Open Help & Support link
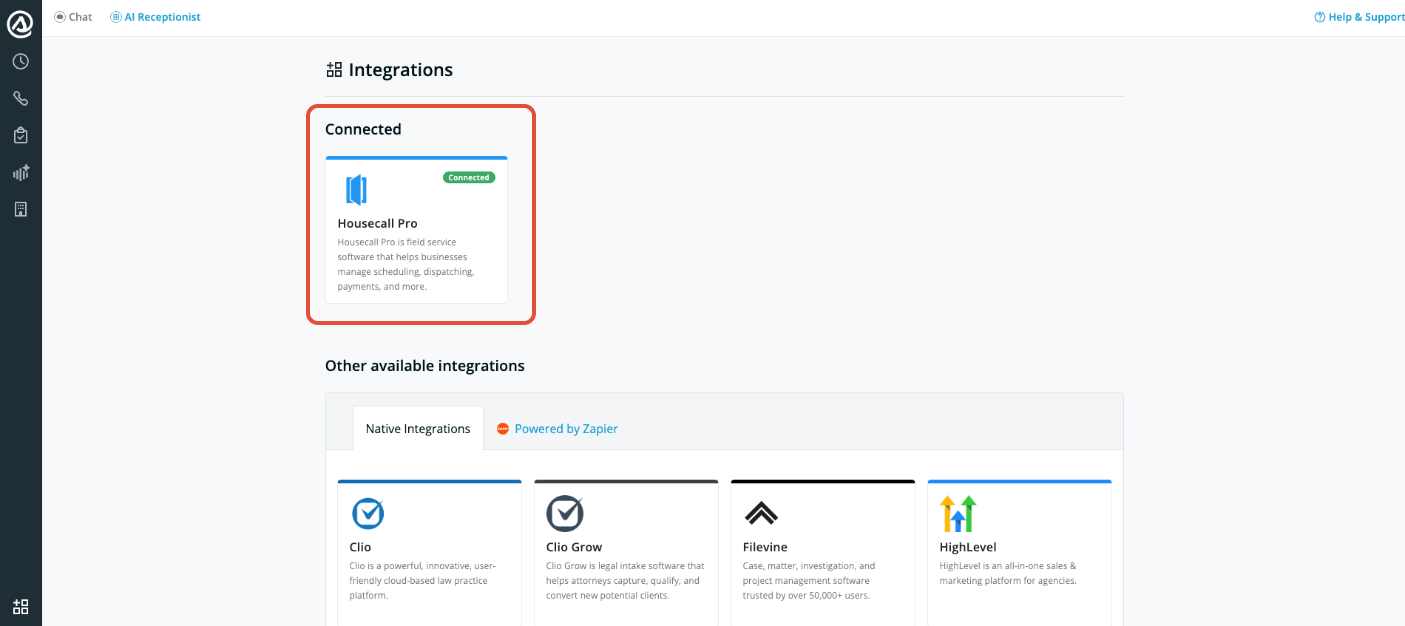 point(1359,17)
